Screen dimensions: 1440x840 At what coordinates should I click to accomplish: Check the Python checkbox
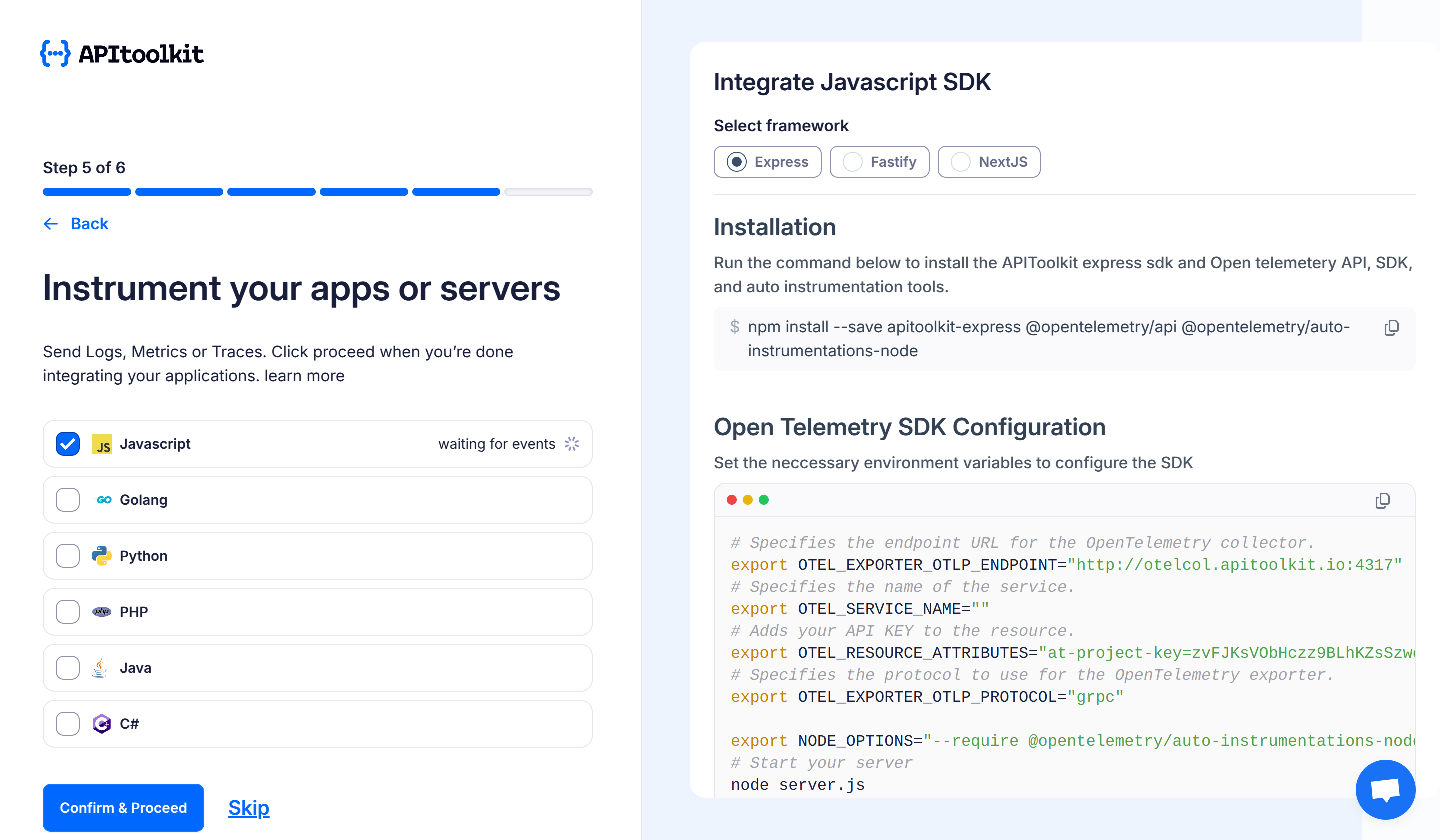(67, 555)
